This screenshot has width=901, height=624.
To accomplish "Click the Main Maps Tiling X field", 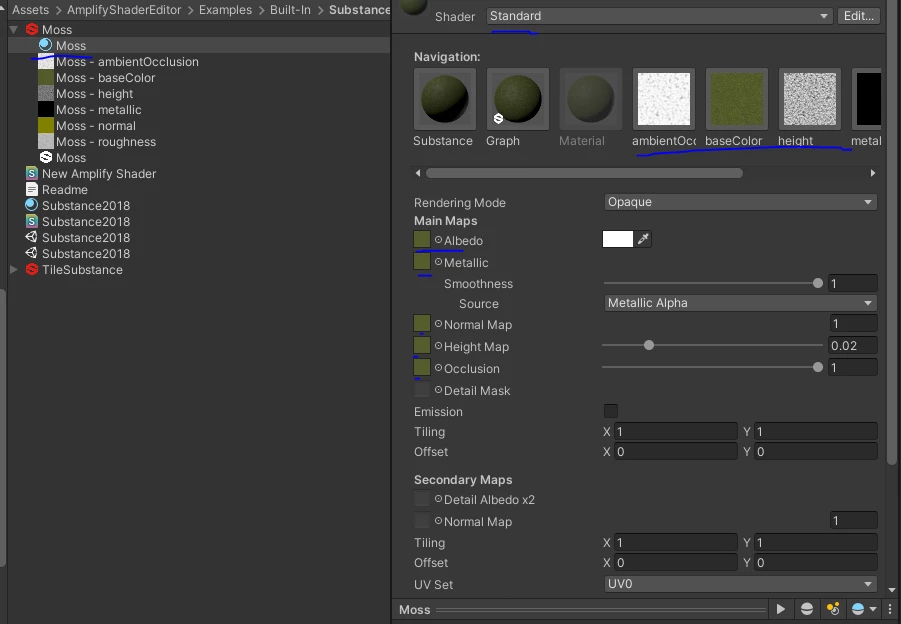I will (x=676, y=432).
